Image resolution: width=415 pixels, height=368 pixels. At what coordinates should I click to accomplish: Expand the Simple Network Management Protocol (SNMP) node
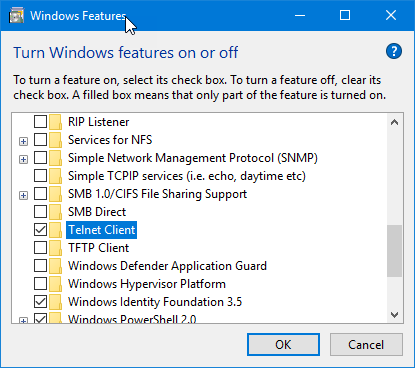23,160
